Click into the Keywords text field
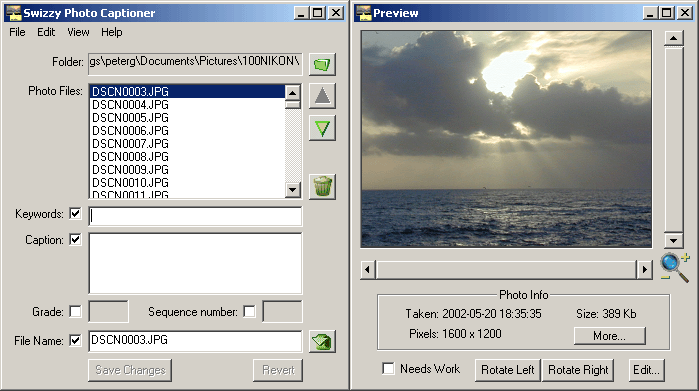 195,216
